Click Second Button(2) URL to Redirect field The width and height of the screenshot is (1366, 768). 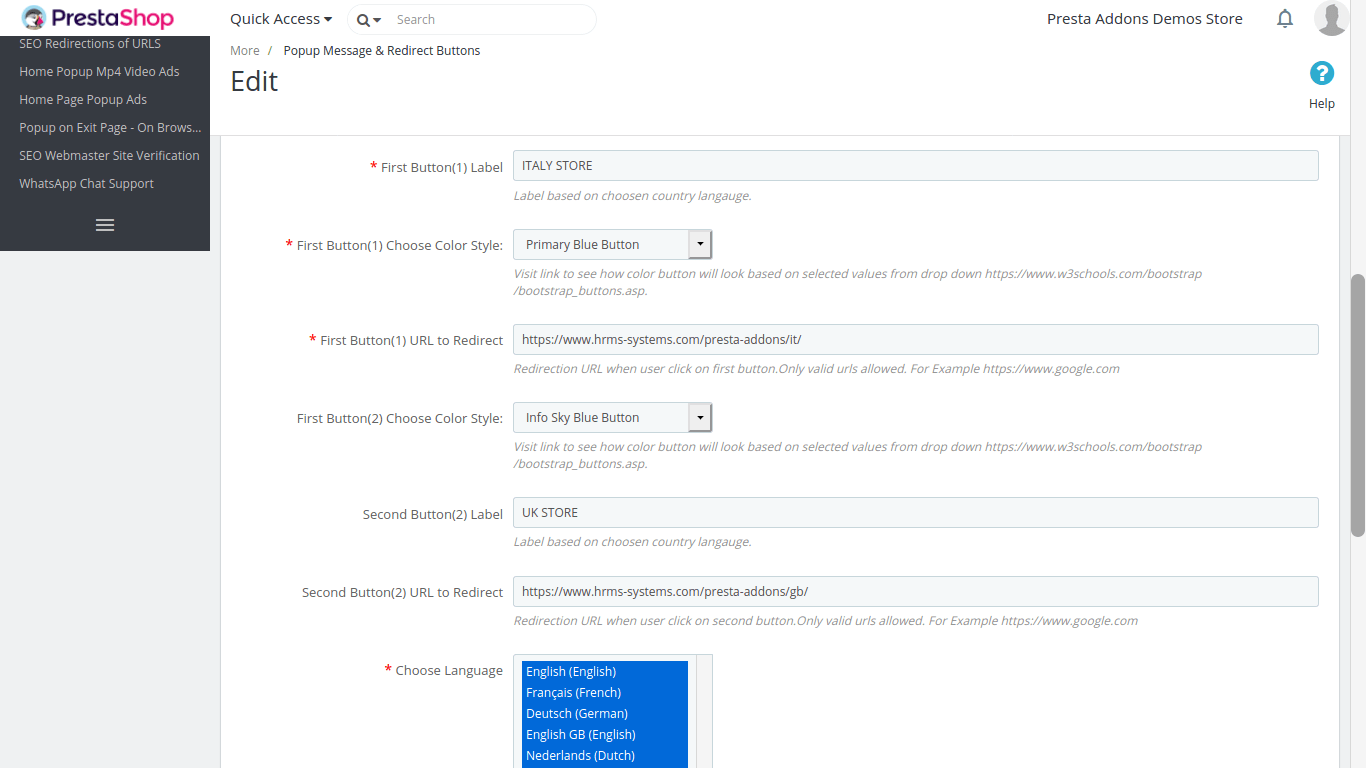click(915, 592)
